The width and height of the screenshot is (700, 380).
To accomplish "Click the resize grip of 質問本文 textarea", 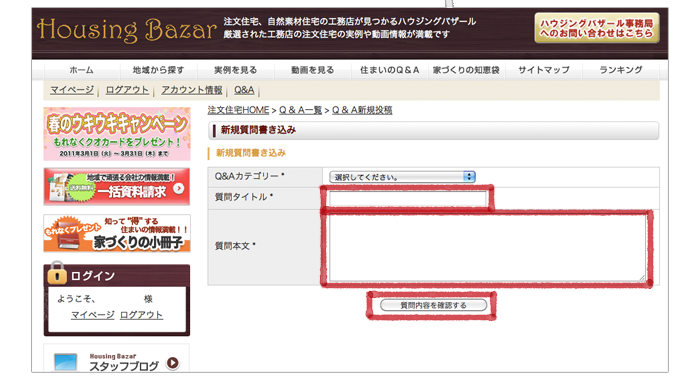I will pos(642,278).
